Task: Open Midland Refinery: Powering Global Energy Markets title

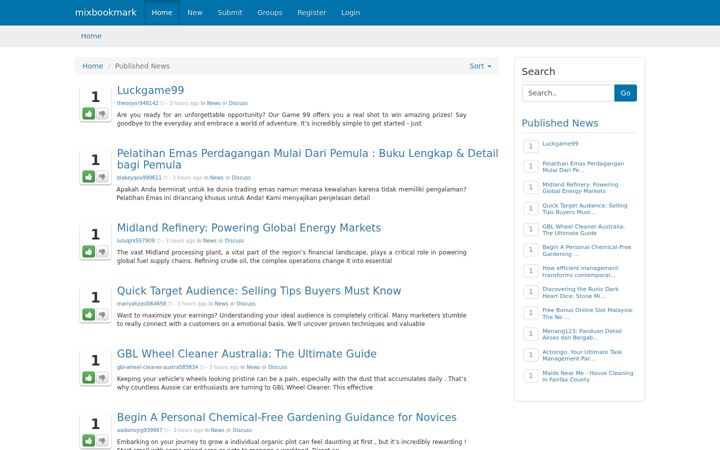Action: pos(248,228)
